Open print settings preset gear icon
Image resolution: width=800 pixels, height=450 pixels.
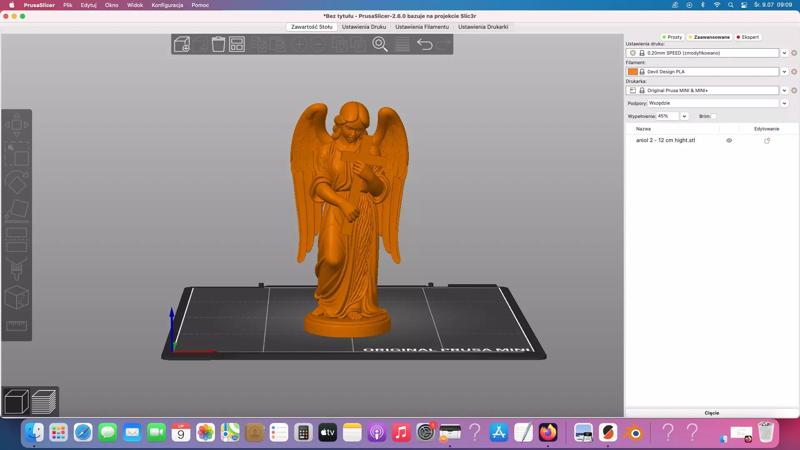tap(794, 53)
